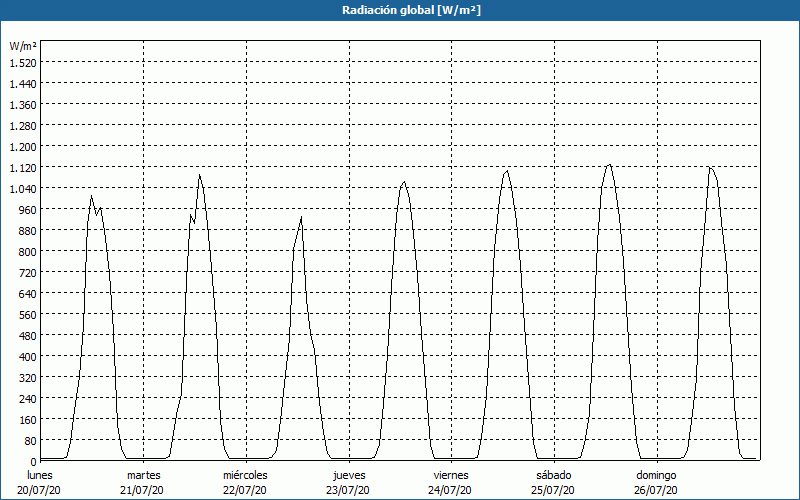Image resolution: width=800 pixels, height=500 pixels.
Task: Select the 1.120 y-axis value
Action: [23, 168]
